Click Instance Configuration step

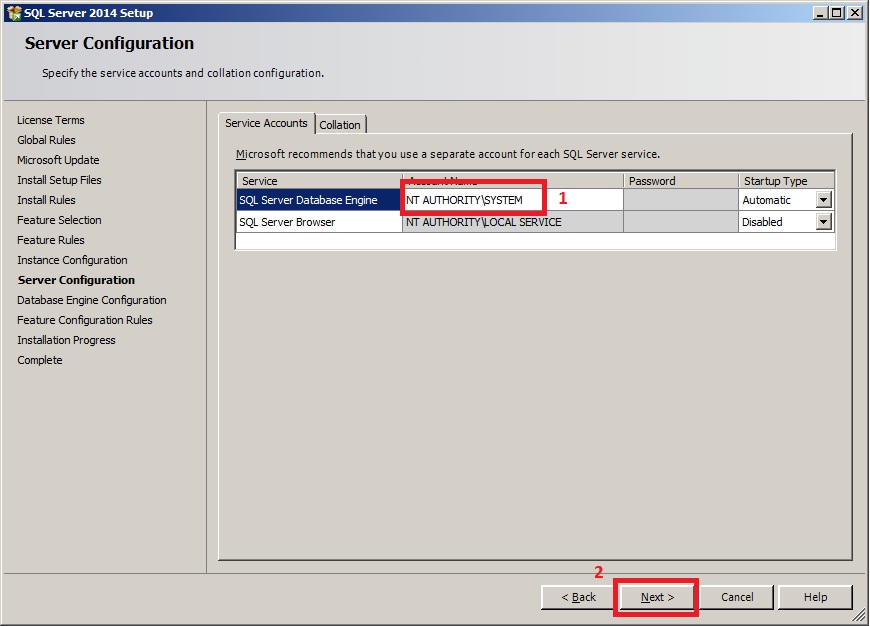pyautogui.click(x=72, y=260)
